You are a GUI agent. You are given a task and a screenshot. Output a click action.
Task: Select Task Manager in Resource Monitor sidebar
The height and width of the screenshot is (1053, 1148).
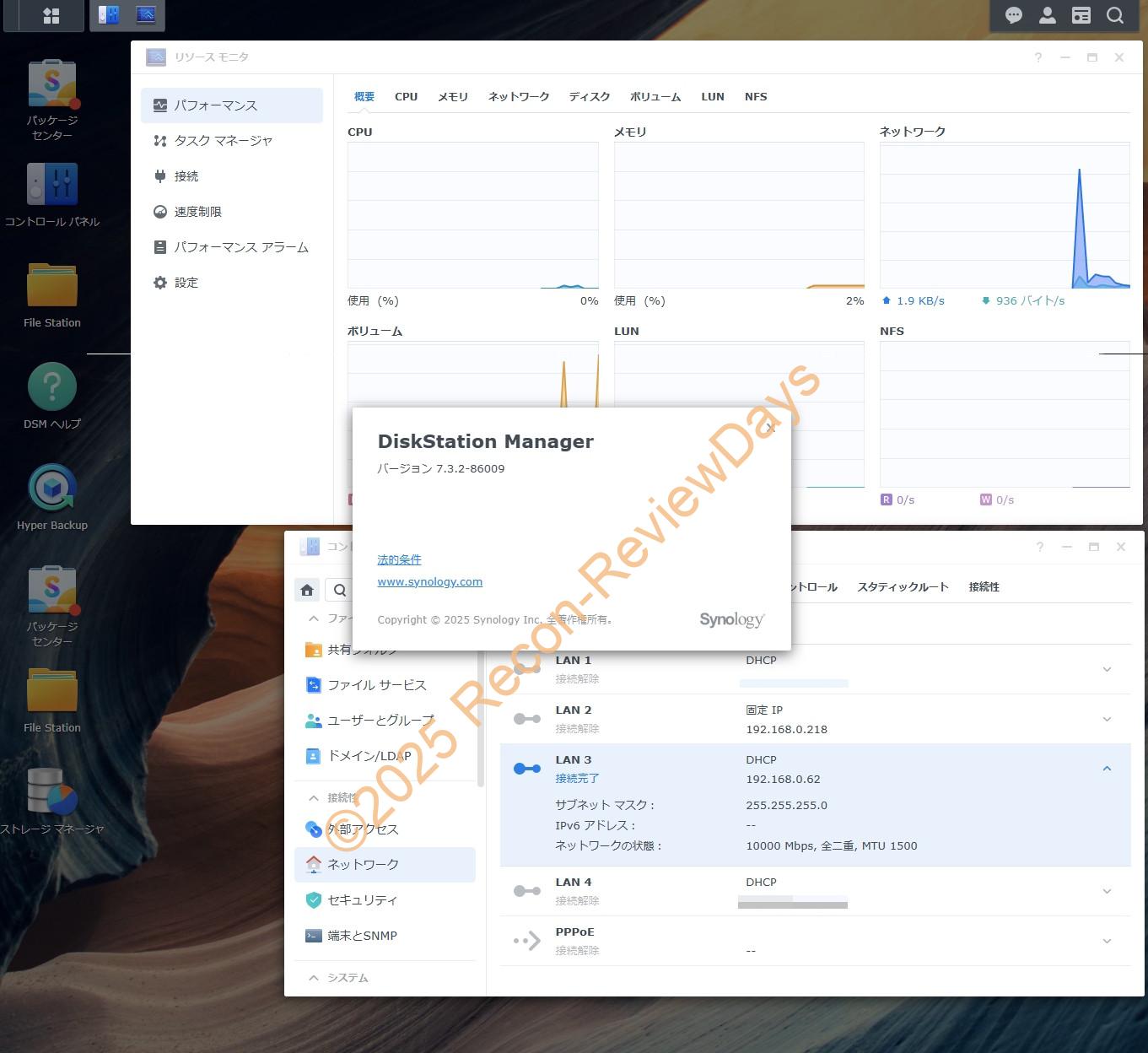click(223, 141)
